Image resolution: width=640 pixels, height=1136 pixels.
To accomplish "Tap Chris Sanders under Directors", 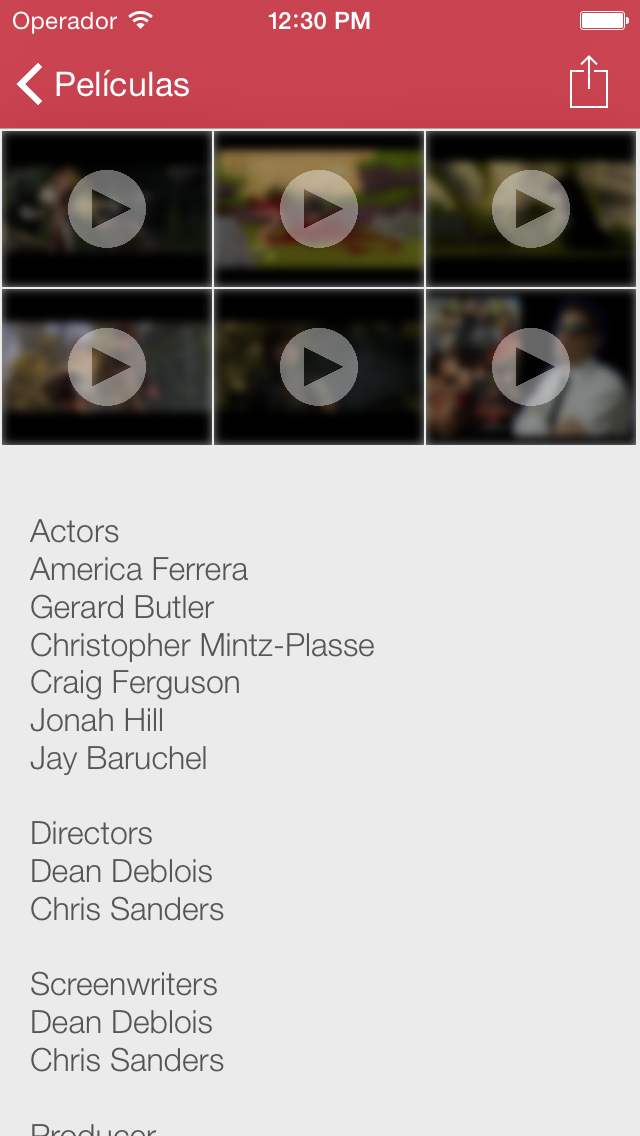I will [127, 909].
